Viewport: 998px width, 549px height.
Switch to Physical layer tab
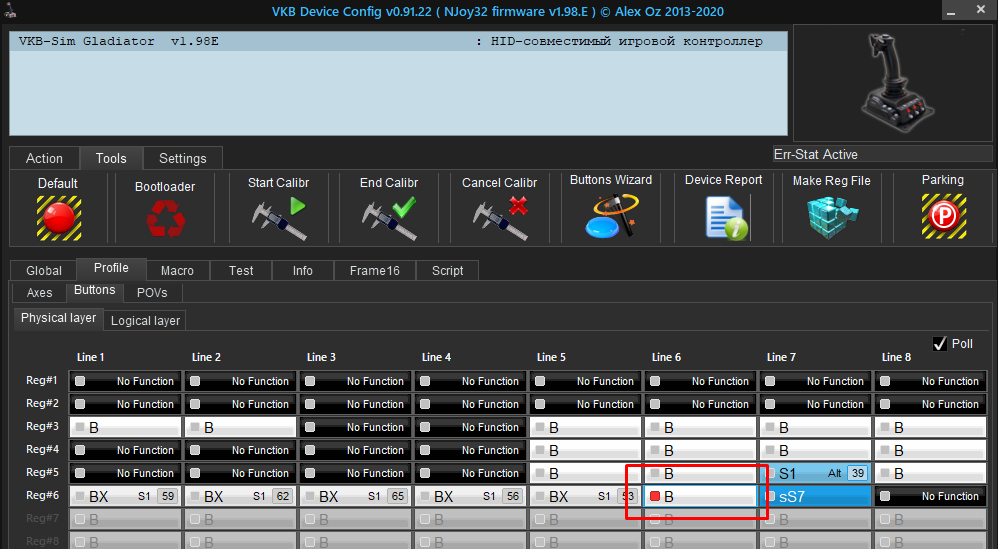click(58, 318)
